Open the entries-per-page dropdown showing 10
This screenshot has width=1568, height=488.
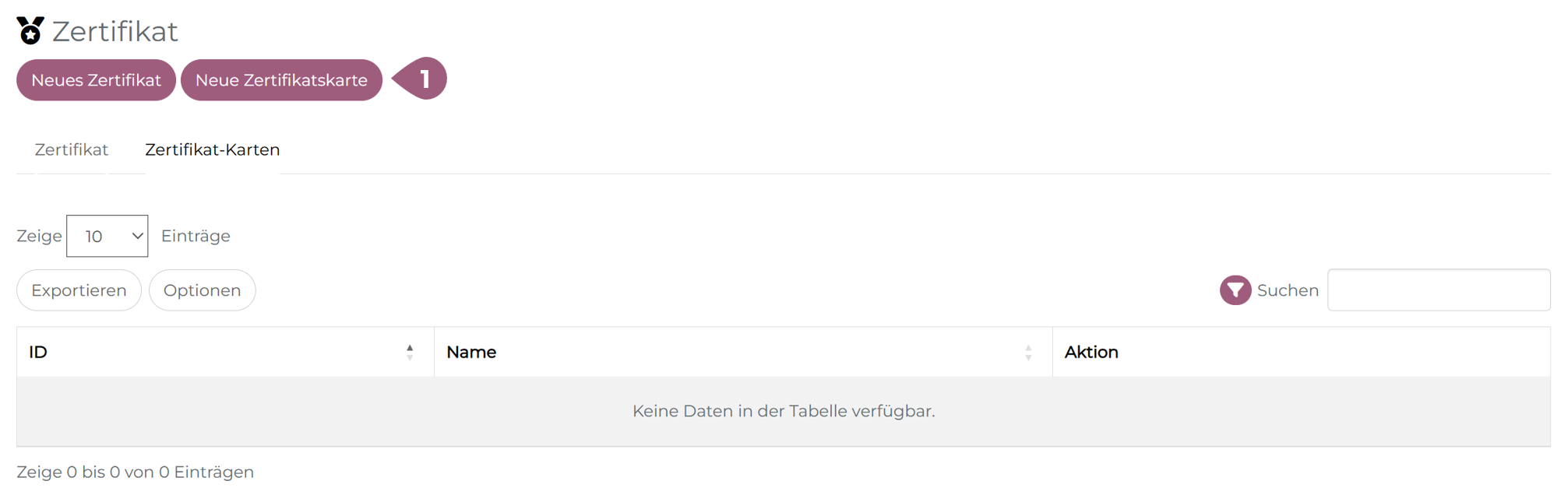pos(107,236)
